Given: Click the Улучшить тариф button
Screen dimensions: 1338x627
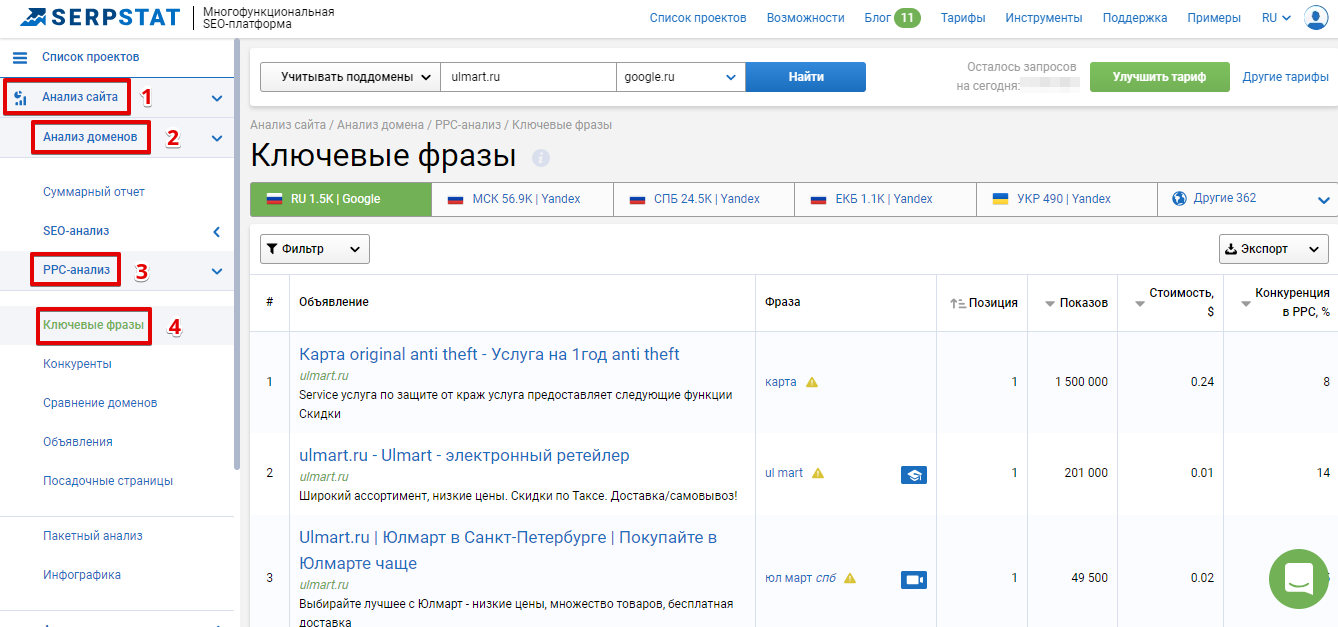Looking at the screenshot, I should (1159, 77).
